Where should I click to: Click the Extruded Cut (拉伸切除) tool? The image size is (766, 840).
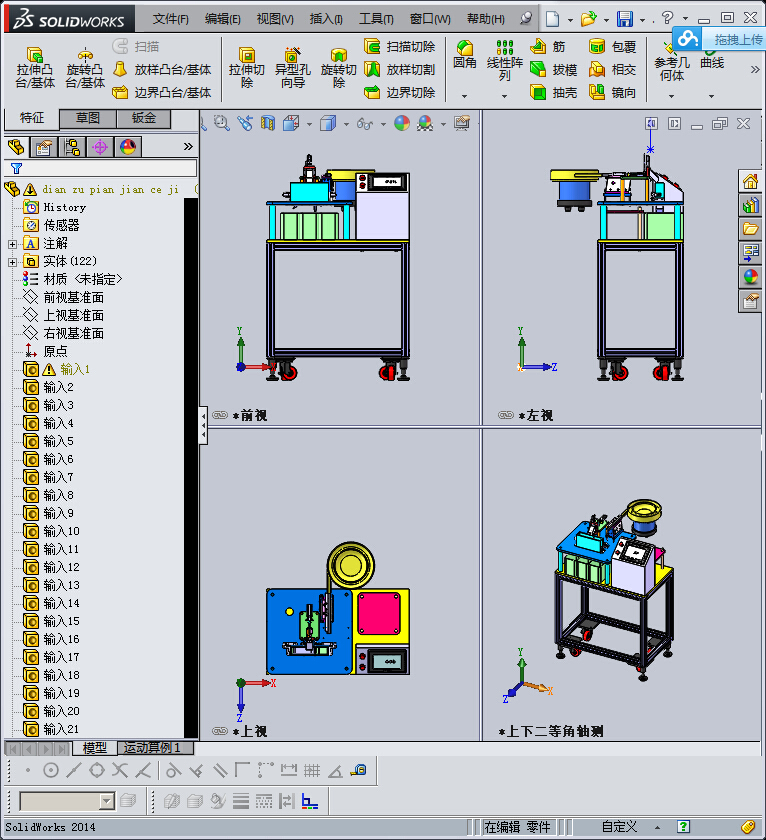pos(246,68)
